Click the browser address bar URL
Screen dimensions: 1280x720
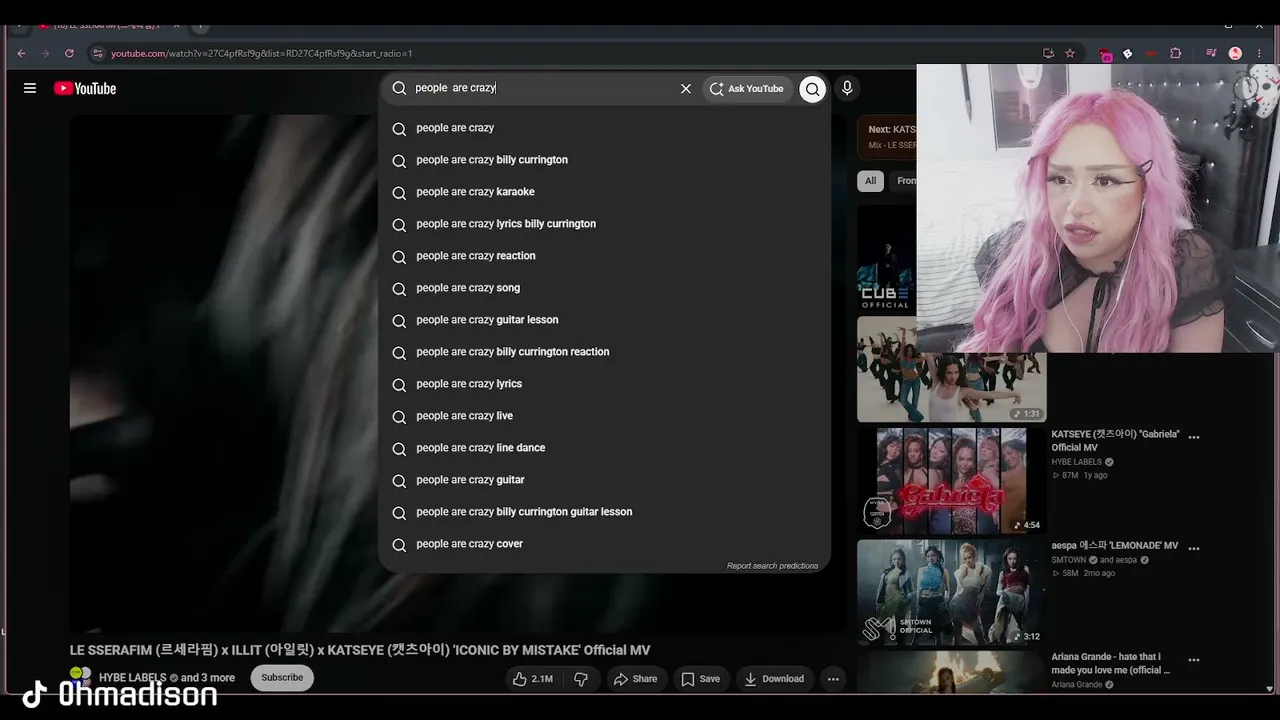262,53
